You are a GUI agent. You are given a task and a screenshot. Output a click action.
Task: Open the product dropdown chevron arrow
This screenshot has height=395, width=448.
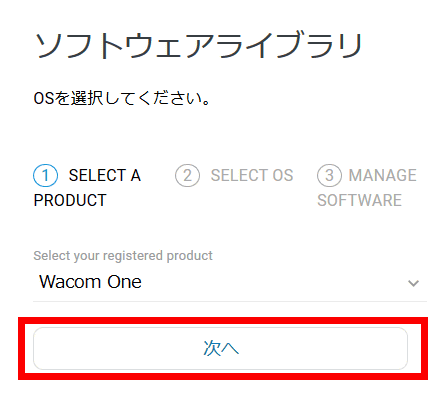(x=413, y=283)
